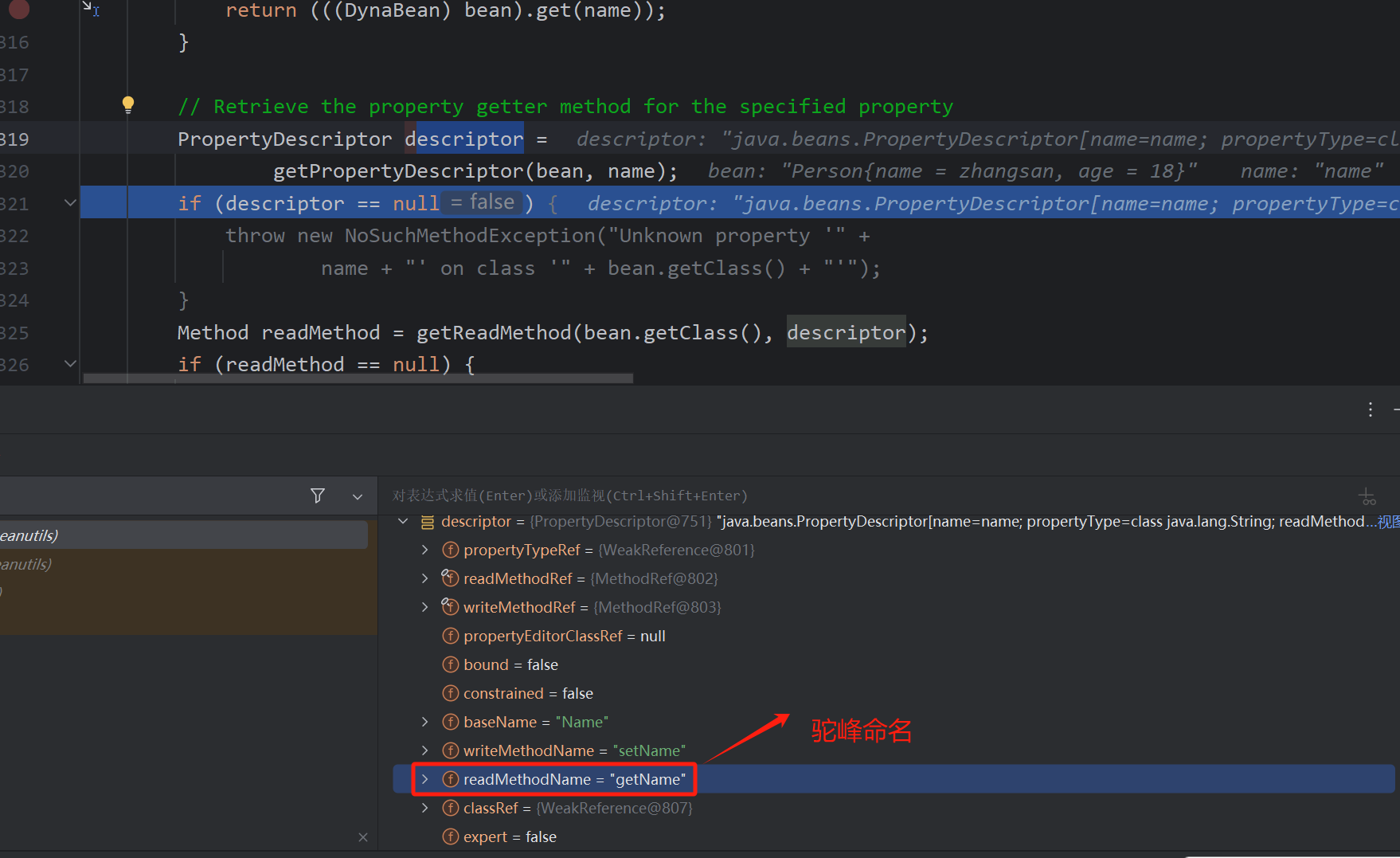The image size is (1400, 858).
Task: Select the writeMethodRef = {MethodRef@803} row
Action: tap(894, 607)
